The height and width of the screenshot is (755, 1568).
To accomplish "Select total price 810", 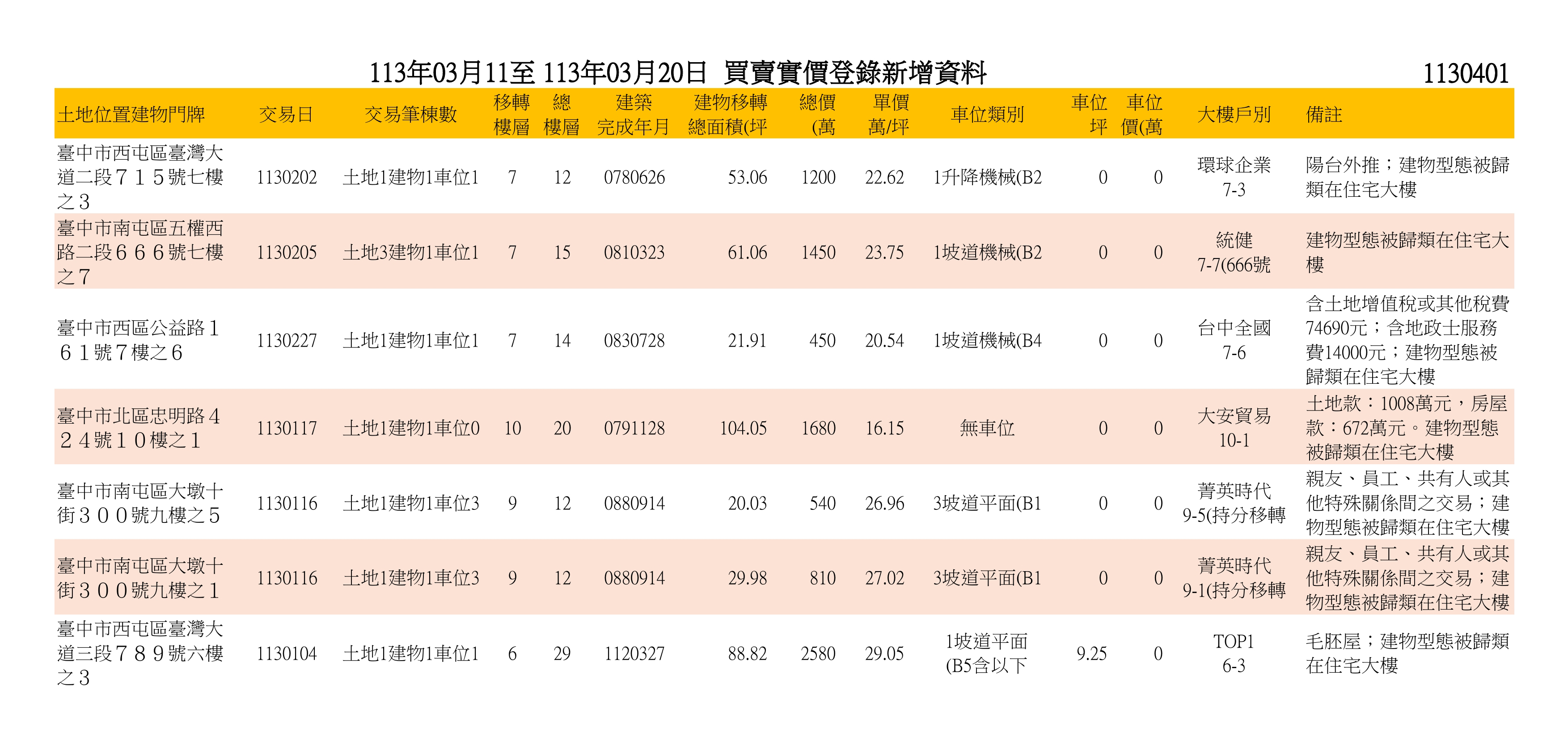I will (822, 578).
